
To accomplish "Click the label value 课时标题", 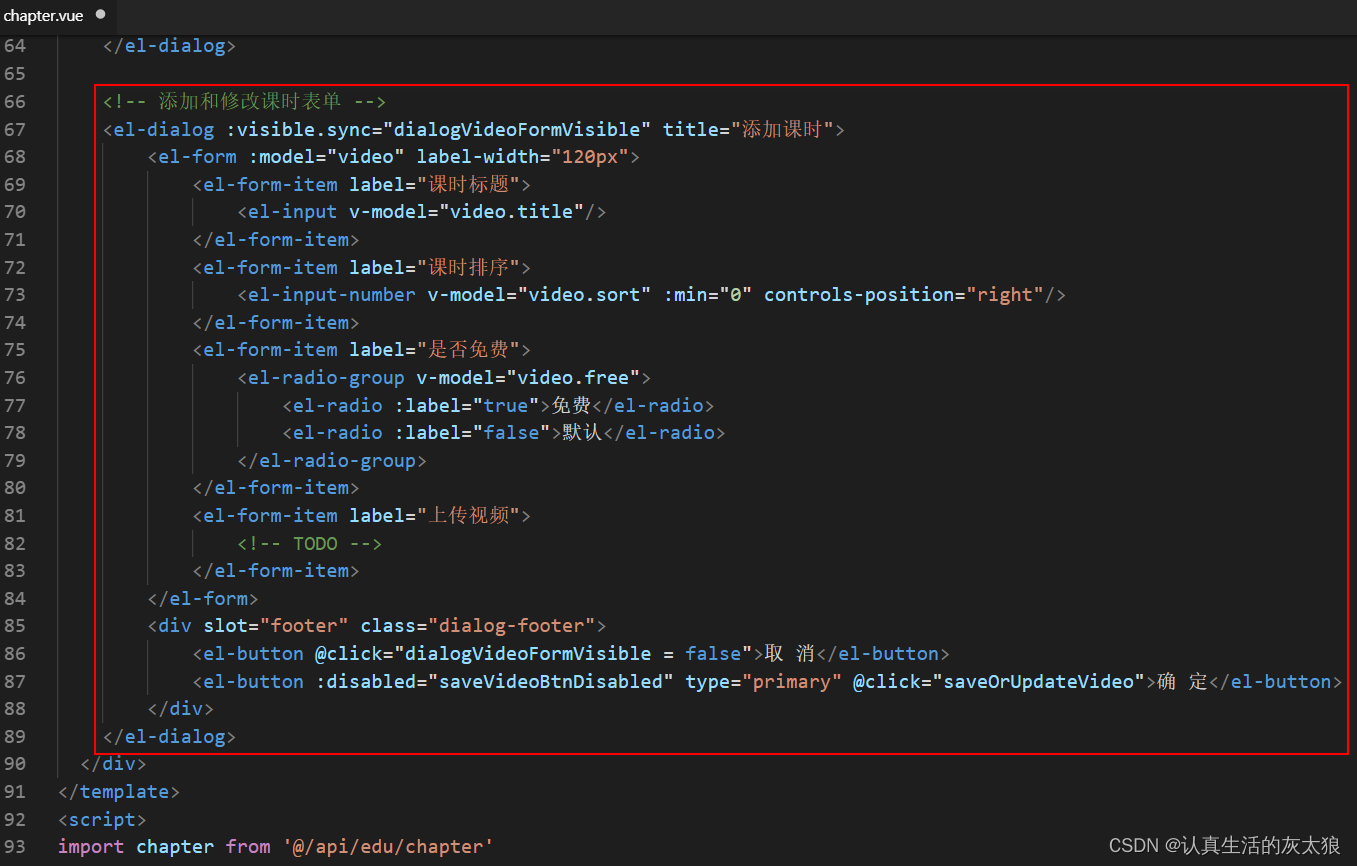I will 468,184.
